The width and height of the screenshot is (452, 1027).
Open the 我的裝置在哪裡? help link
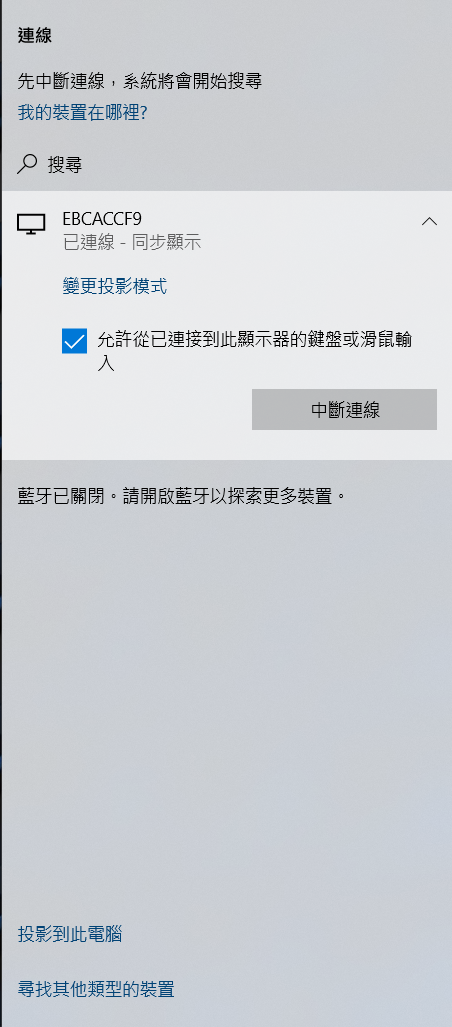pyautogui.click(x=83, y=113)
